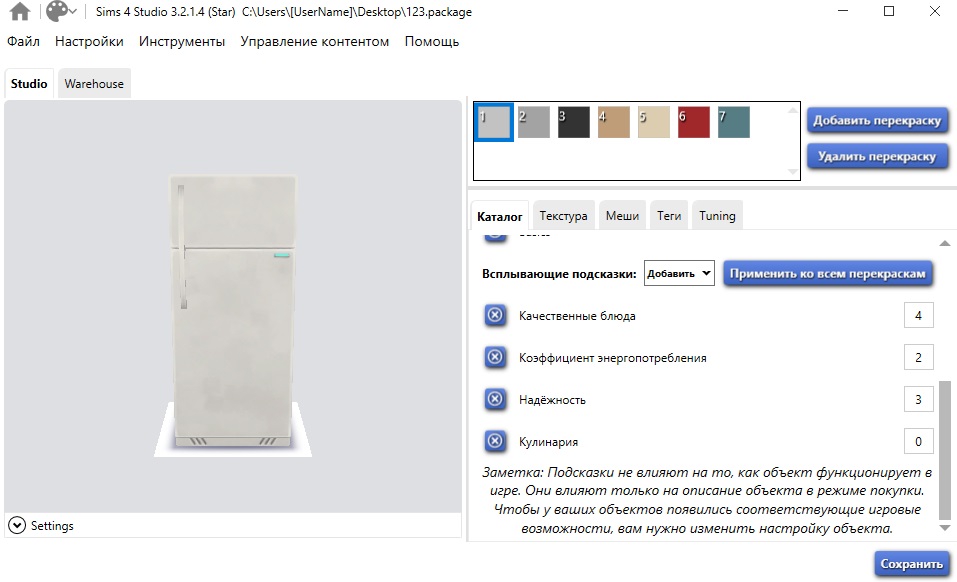Minimize the Sims 4 Studio window
The height and width of the screenshot is (582, 957).
pos(843,11)
